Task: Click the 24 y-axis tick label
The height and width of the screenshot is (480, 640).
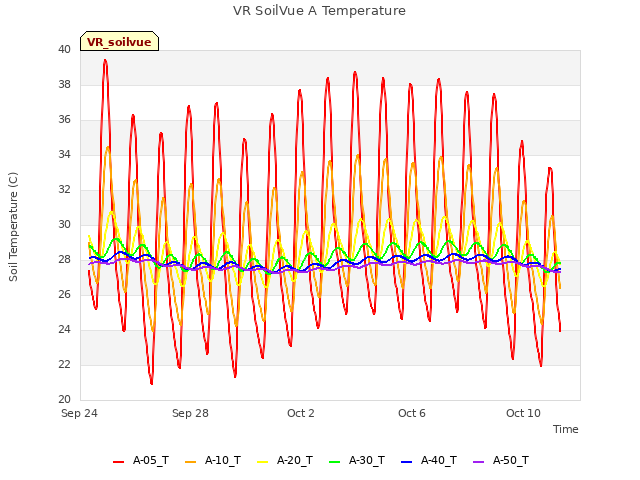Action: coord(64,329)
